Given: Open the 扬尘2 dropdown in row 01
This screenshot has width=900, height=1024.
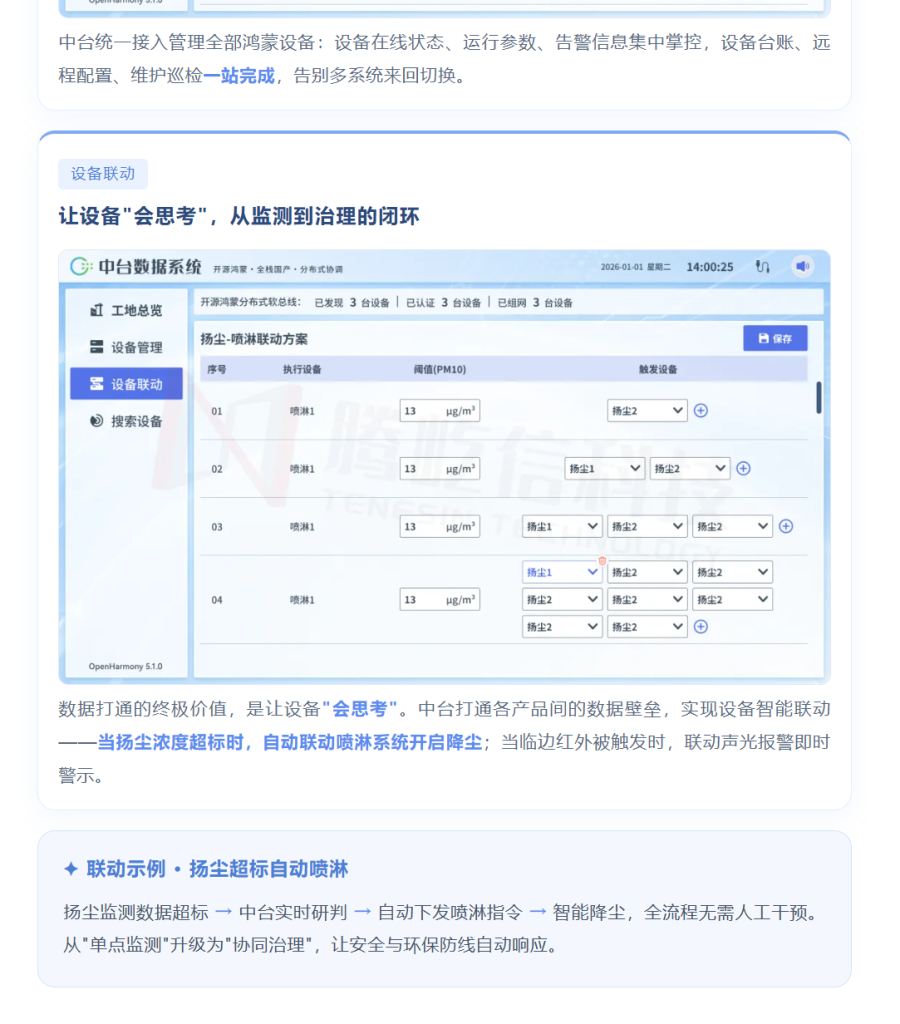Looking at the screenshot, I should [x=647, y=411].
